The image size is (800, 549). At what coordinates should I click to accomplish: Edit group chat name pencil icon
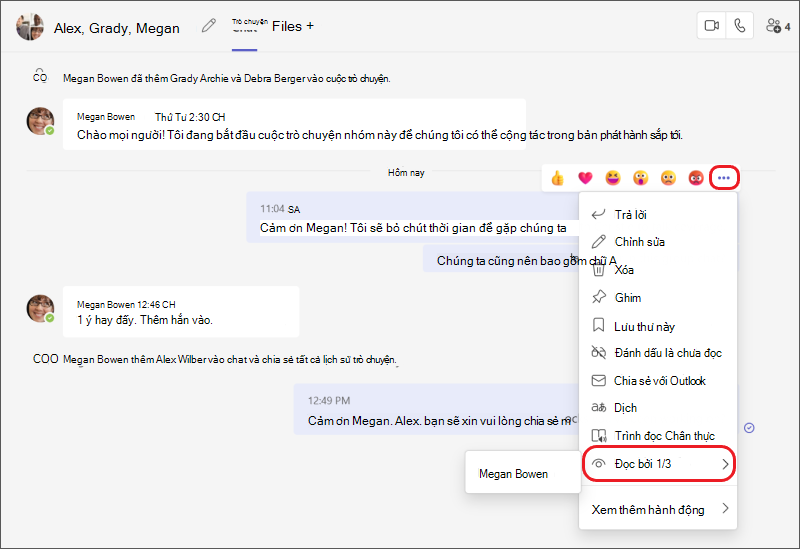pos(208,25)
